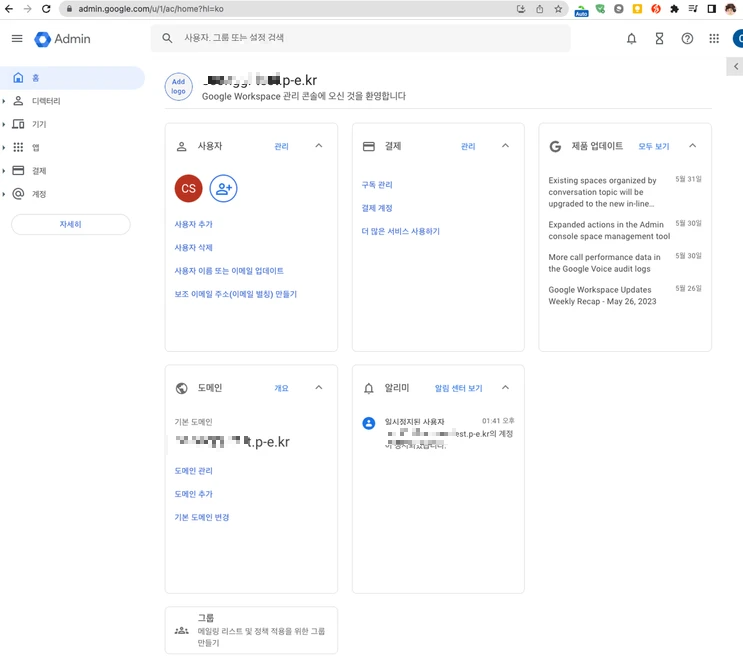The width and height of the screenshot is (743, 664).
Task: Click the Google Admin logo
Action: pos(62,39)
